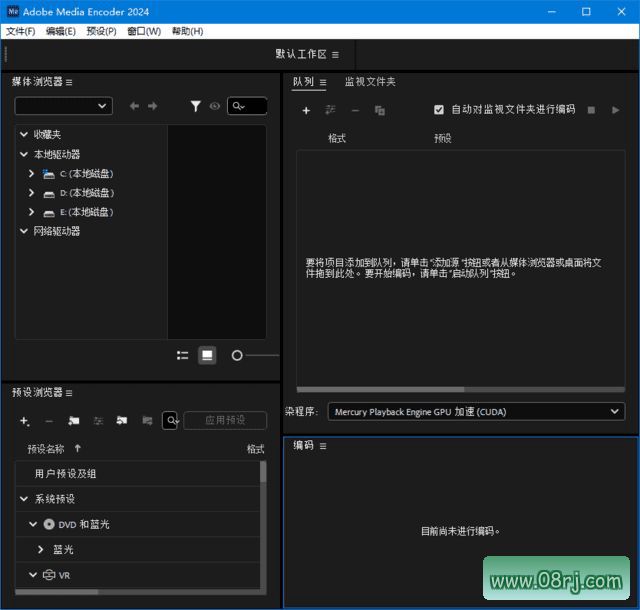Select the E: (本地磁盘) drive
The width and height of the screenshot is (640, 610).
[87, 212]
